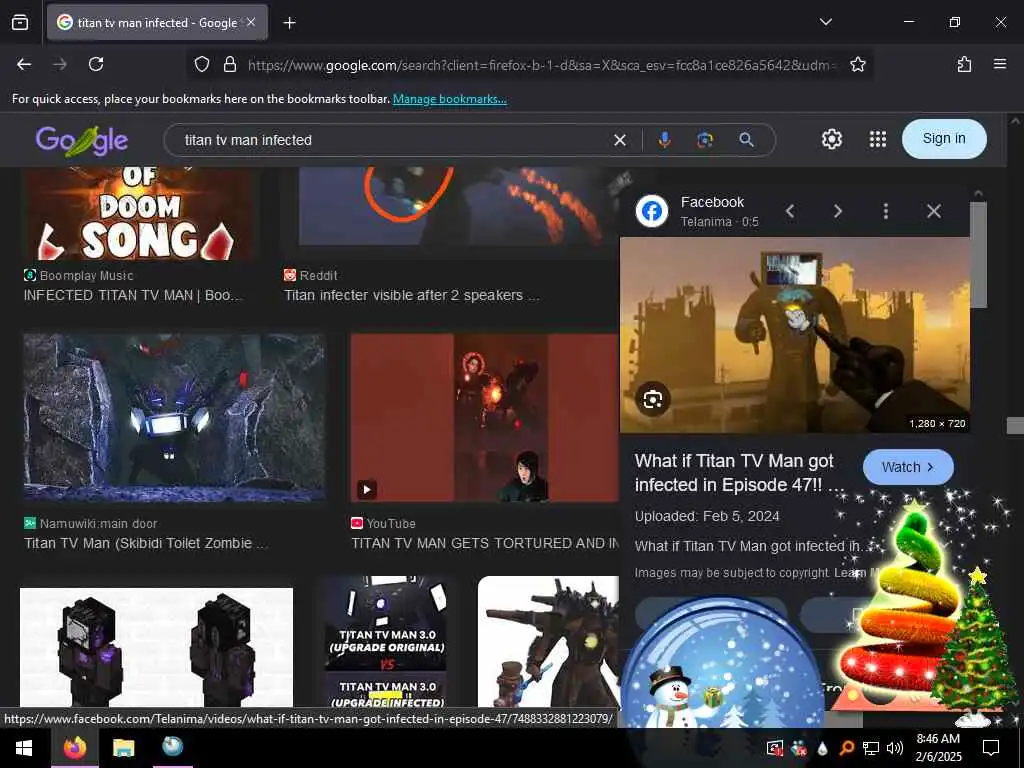1024x768 pixels.
Task: Clear the search query with the X
Action: 620,140
